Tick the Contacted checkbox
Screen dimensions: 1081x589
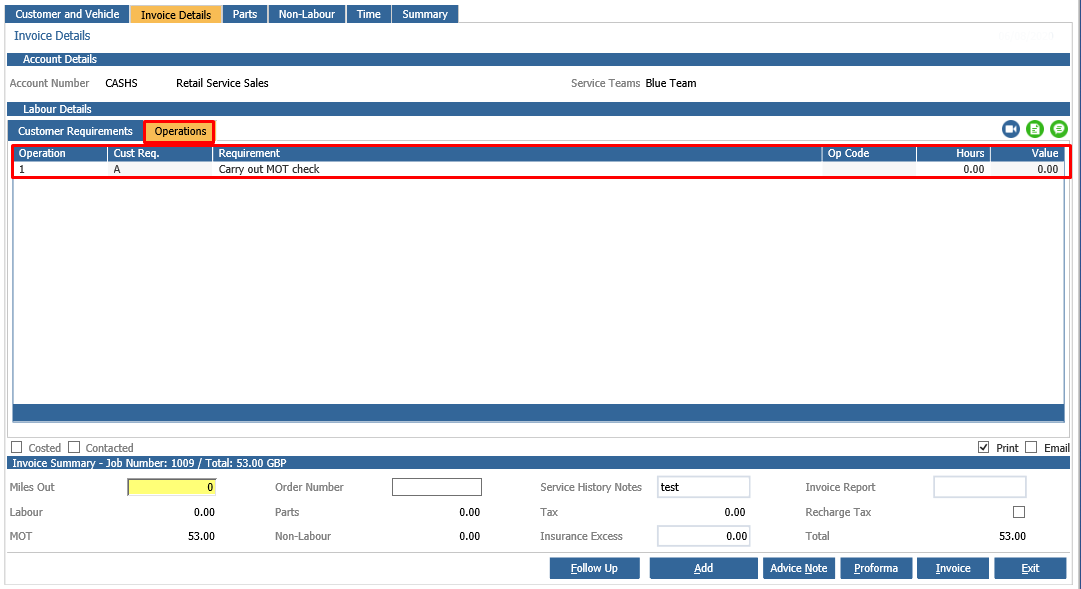pos(74,448)
